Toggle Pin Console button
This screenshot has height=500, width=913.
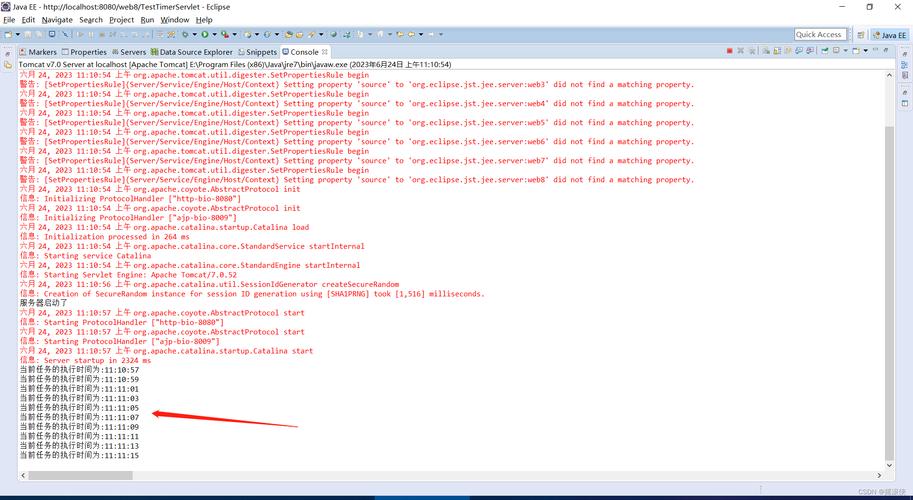click(x=824, y=51)
